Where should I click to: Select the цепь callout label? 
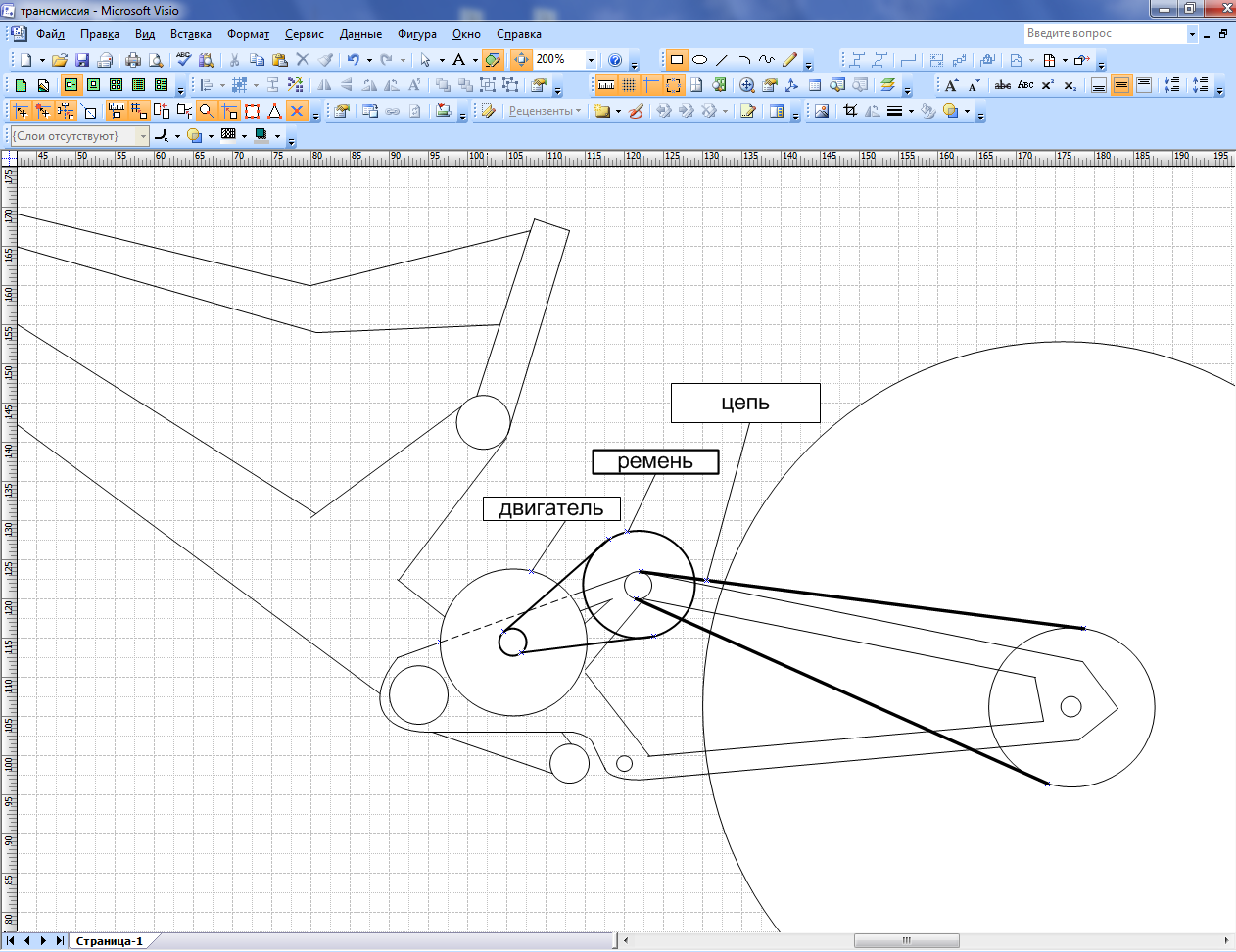[x=745, y=403]
